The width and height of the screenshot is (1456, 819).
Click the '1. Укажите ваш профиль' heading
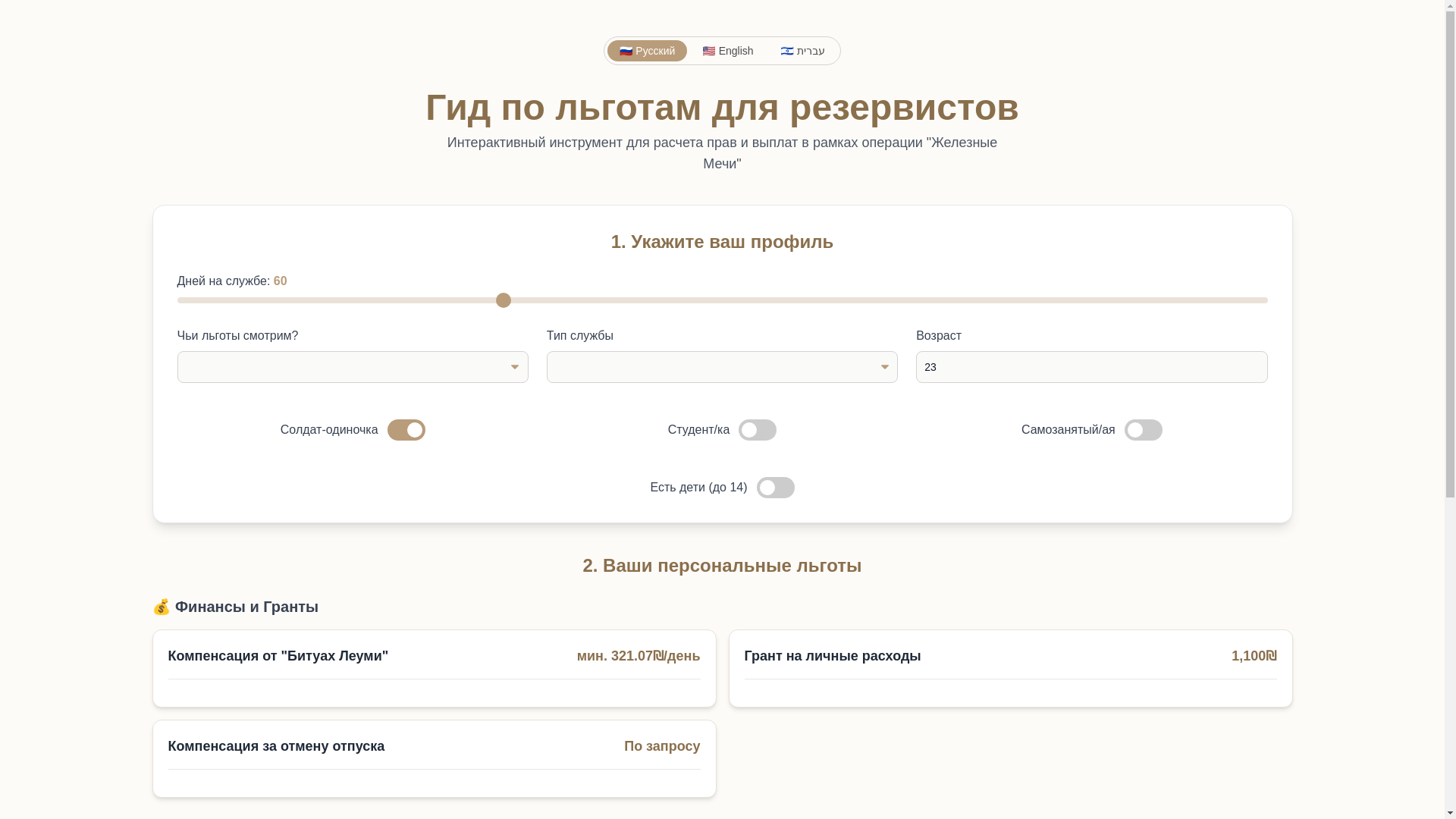pyautogui.click(x=722, y=242)
